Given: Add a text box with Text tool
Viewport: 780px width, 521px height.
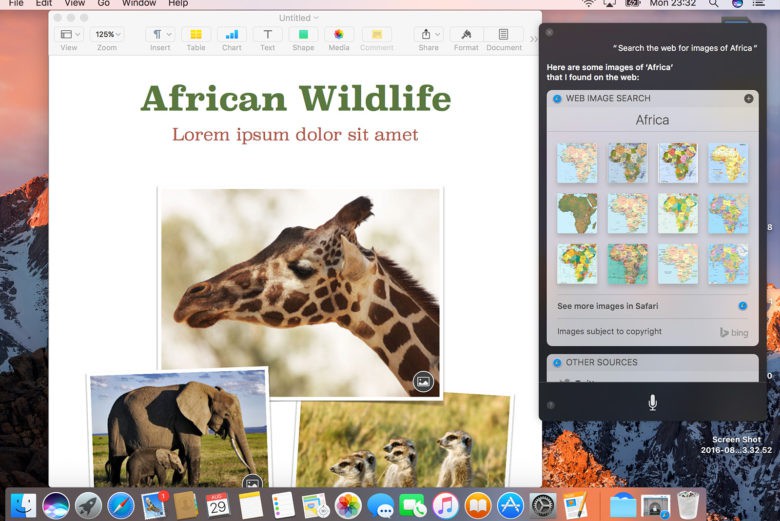Looking at the screenshot, I should pyautogui.click(x=267, y=35).
